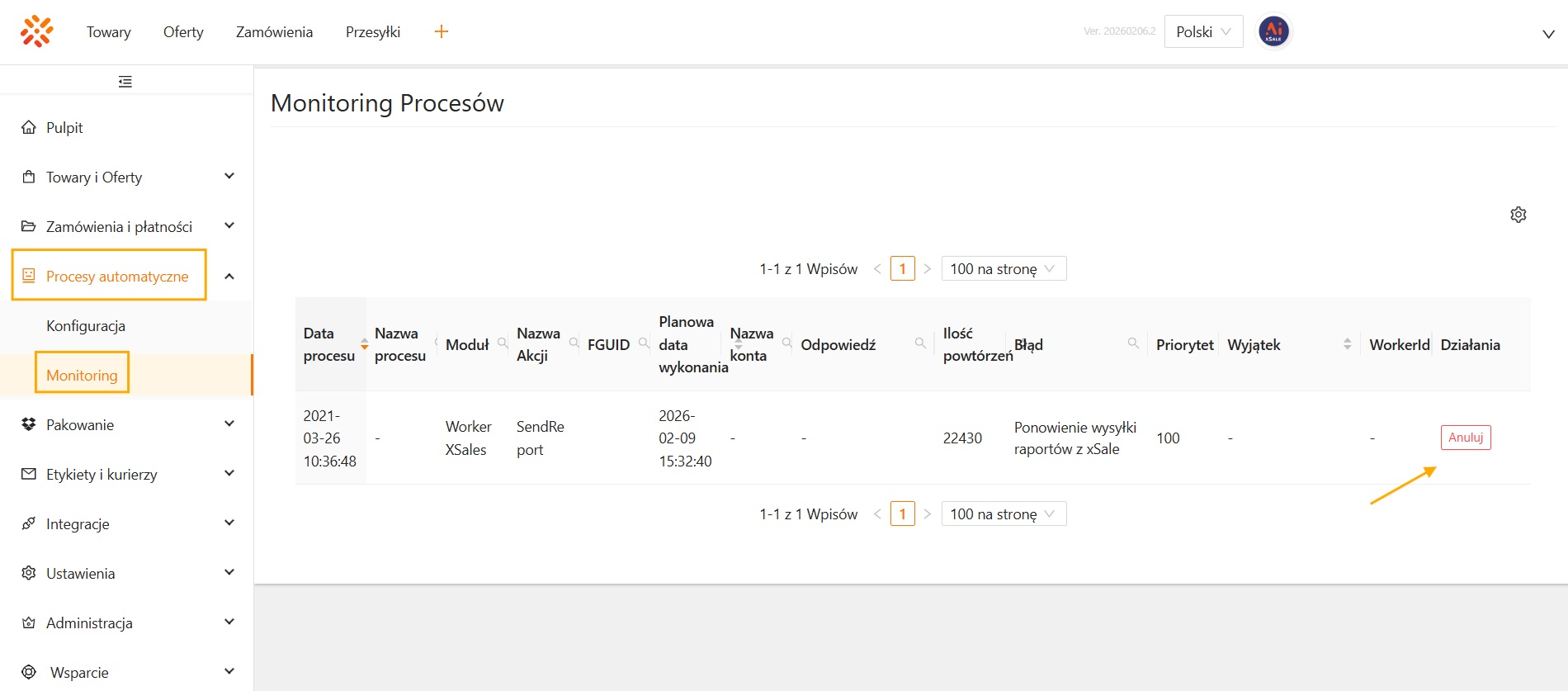The image size is (1568, 691).
Task: Open Zamówienia in the top menu
Action: [274, 32]
